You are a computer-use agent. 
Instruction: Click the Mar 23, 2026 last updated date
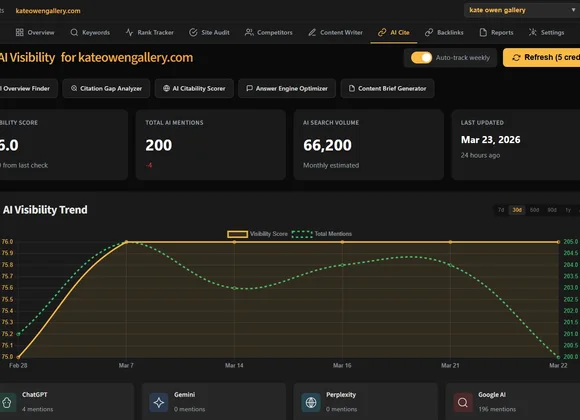490,140
